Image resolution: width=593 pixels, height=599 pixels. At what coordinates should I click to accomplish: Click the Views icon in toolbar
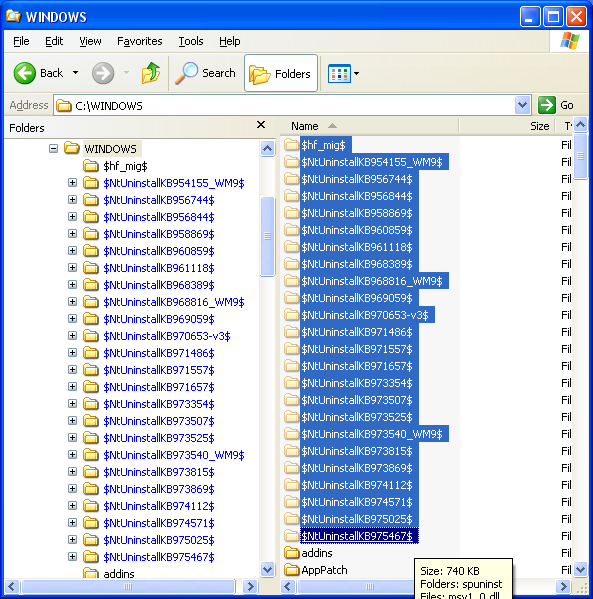click(x=339, y=73)
